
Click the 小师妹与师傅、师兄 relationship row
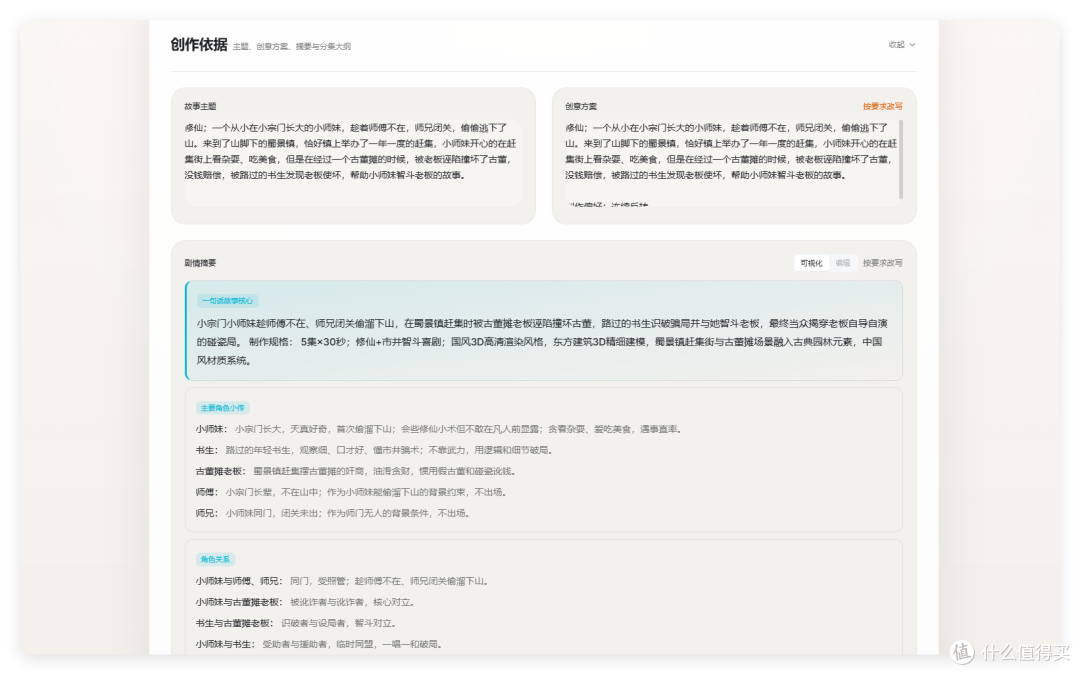click(342, 581)
